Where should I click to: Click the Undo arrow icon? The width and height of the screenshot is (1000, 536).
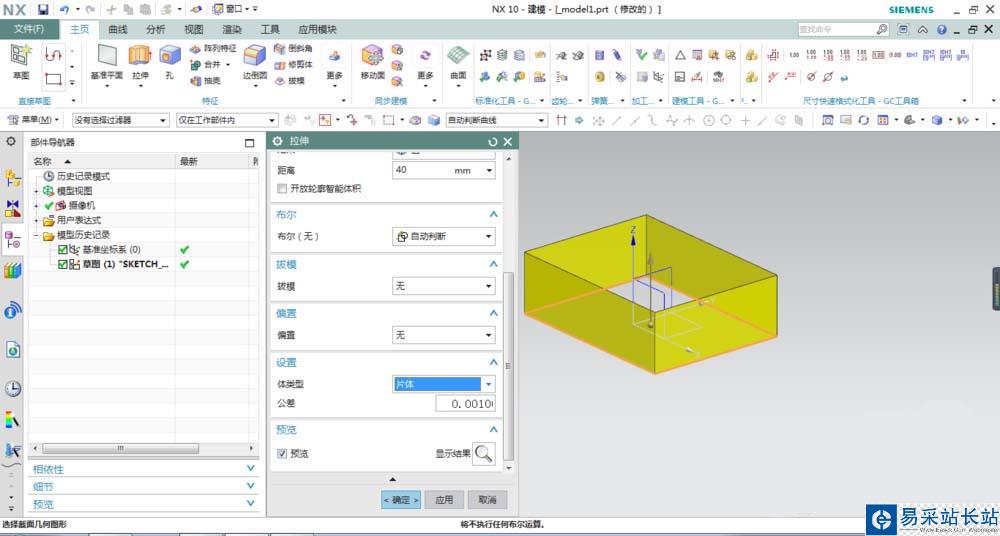[64, 10]
